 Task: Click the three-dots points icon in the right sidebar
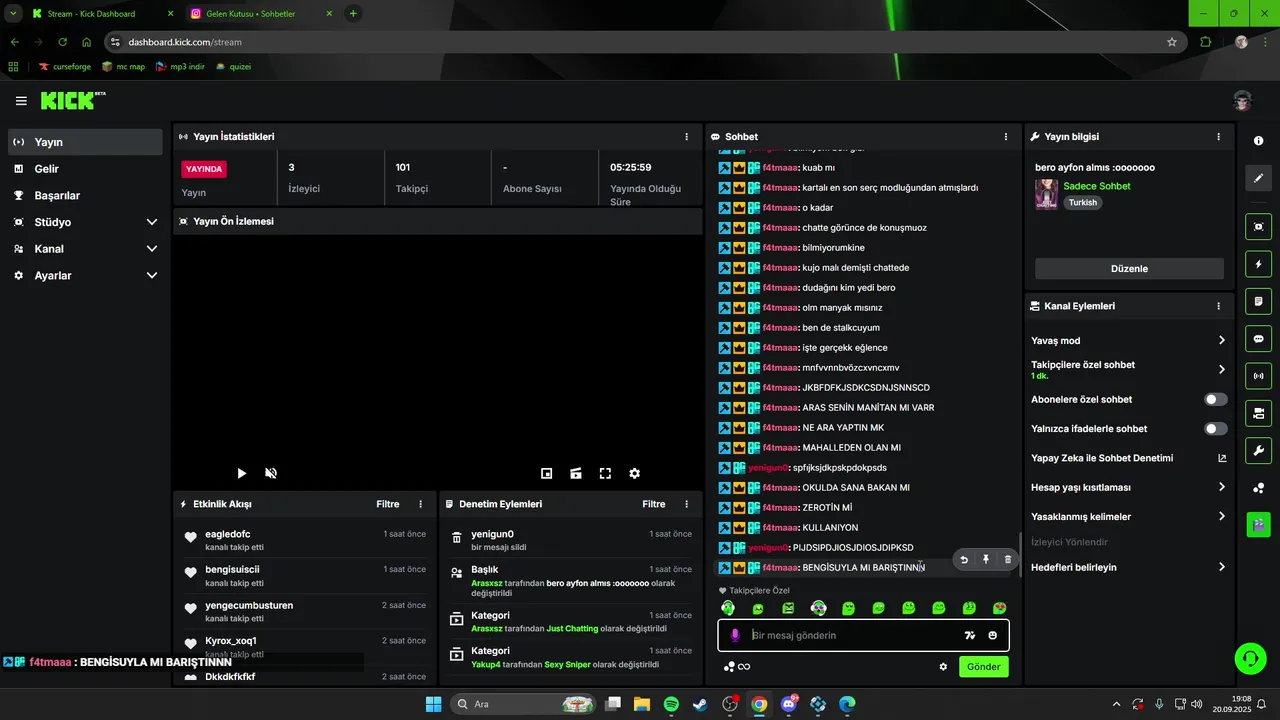pyautogui.click(x=1259, y=488)
